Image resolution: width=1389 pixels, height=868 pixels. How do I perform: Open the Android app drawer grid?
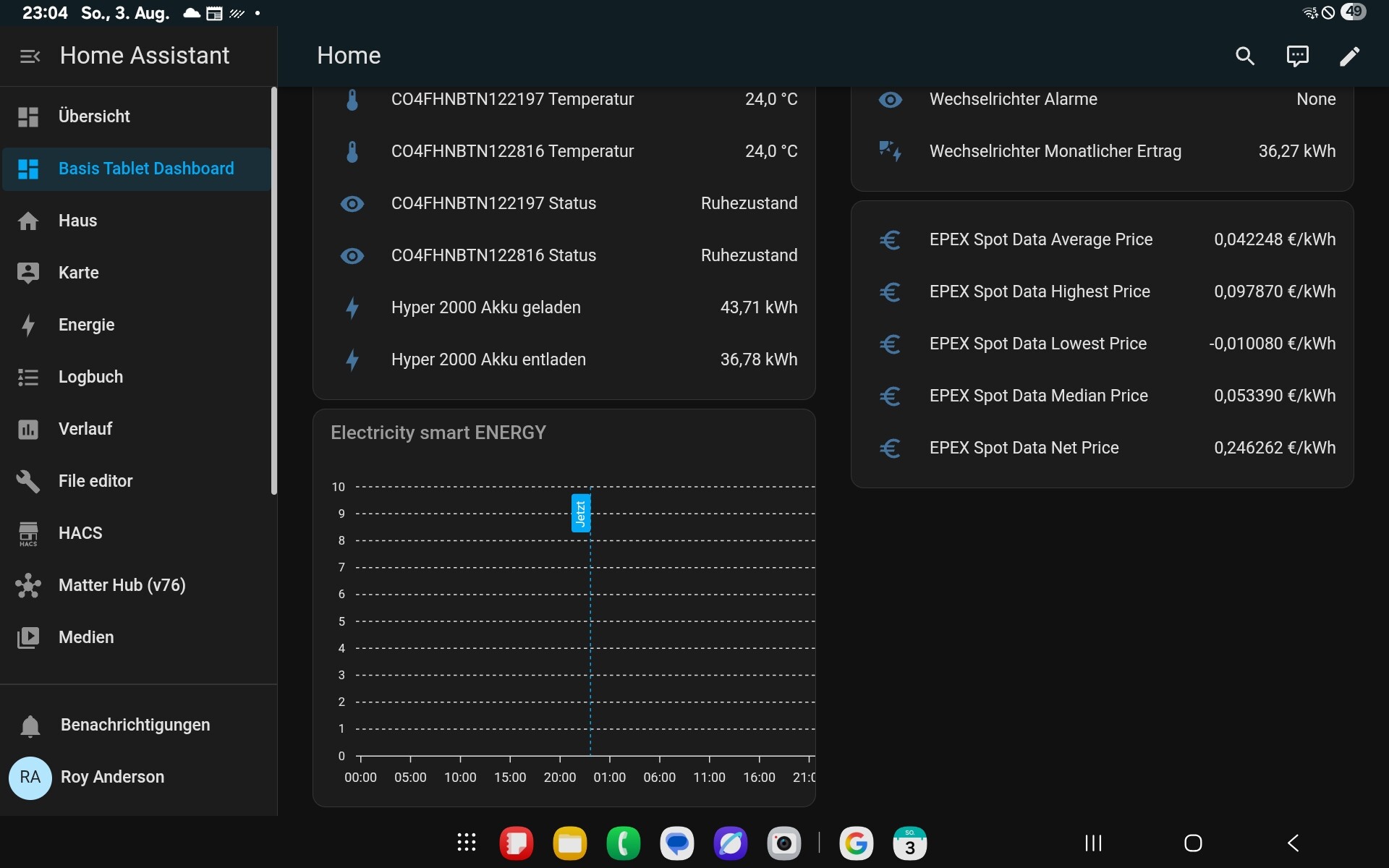(x=467, y=843)
